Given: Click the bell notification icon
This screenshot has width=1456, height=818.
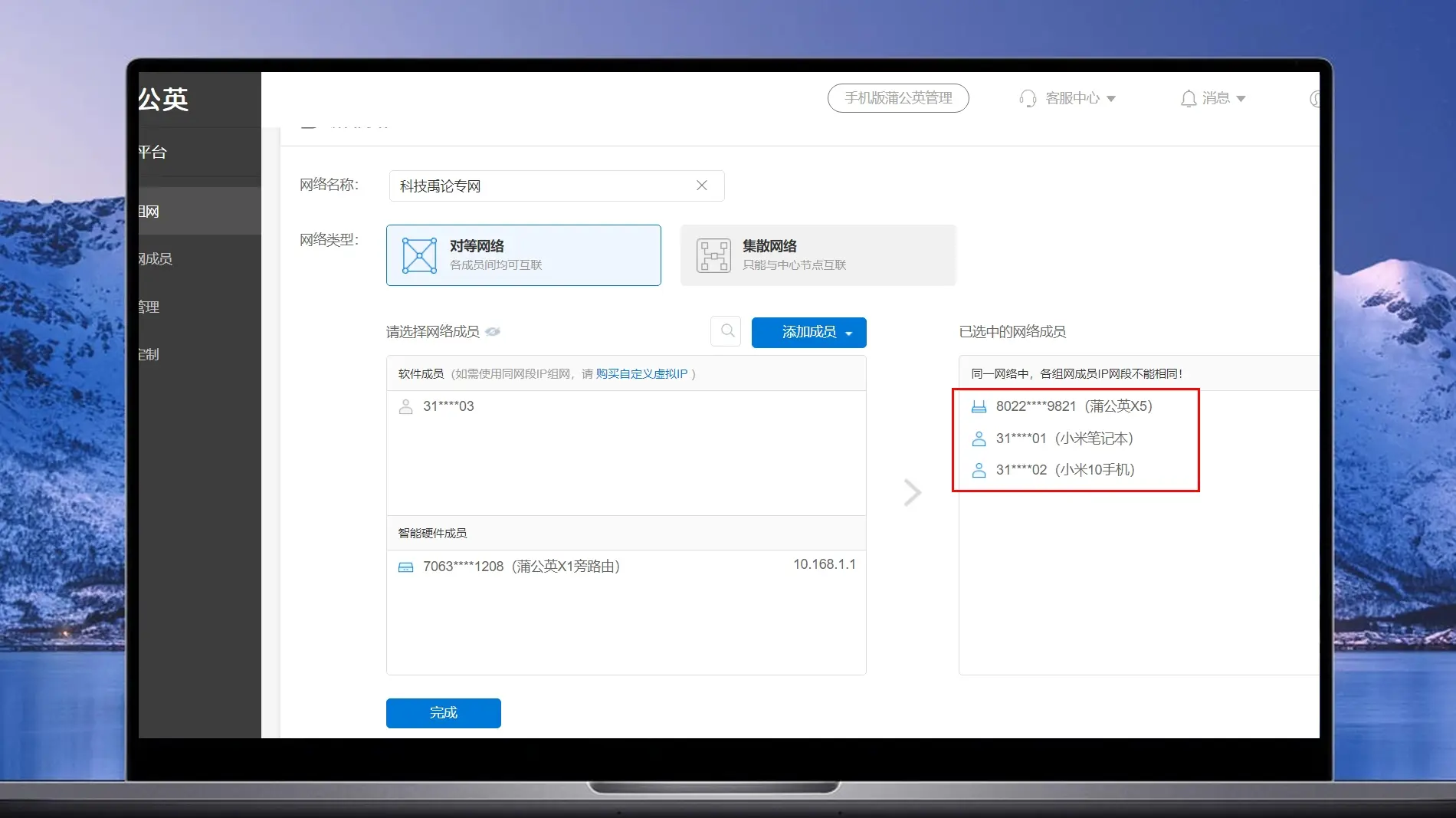Looking at the screenshot, I should [x=1188, y=99].
